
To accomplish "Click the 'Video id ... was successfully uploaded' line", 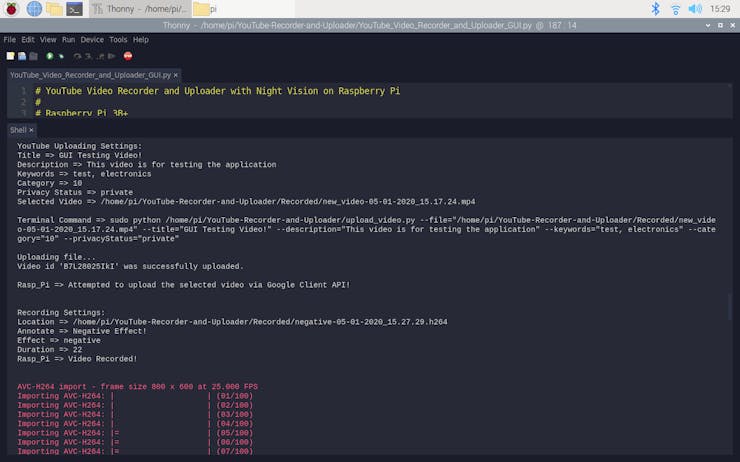I will pos(130,267).
